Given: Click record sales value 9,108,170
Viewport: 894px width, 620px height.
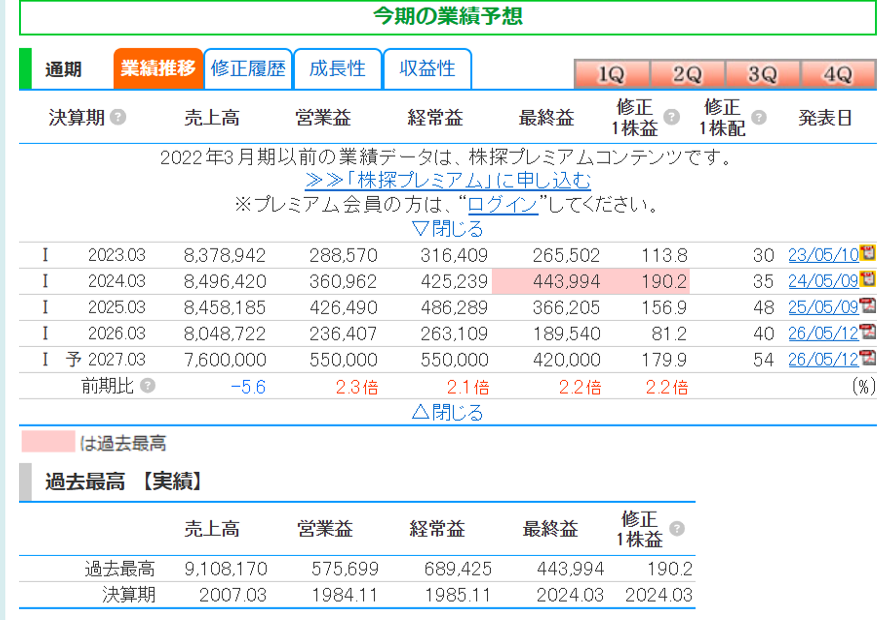Looking at the screenshot, I should [x=226, y=569].
